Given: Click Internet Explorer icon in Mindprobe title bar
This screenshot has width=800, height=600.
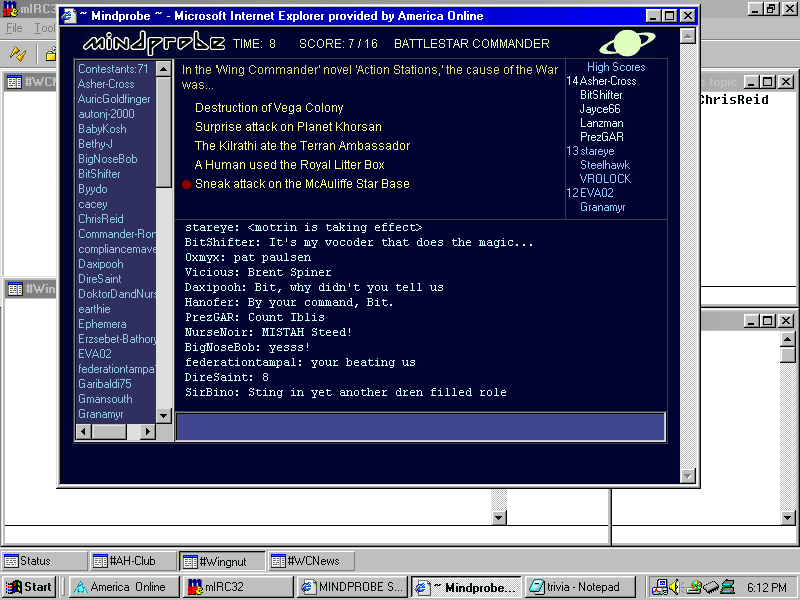Looking at the screenshot, I should pos(68,16).
